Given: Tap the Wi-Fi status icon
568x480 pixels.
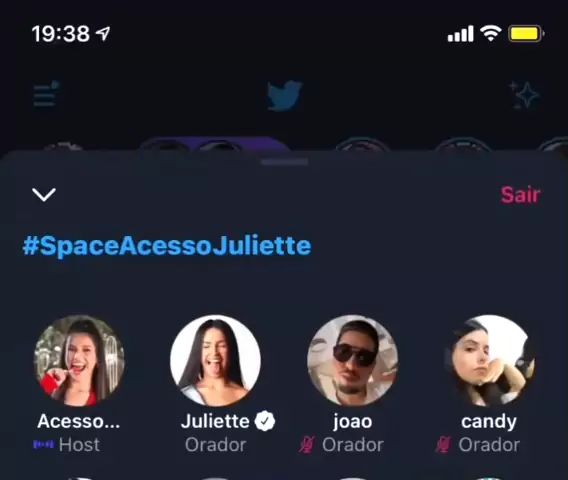Looking at the screenshot, I should (x=491, y=34).
